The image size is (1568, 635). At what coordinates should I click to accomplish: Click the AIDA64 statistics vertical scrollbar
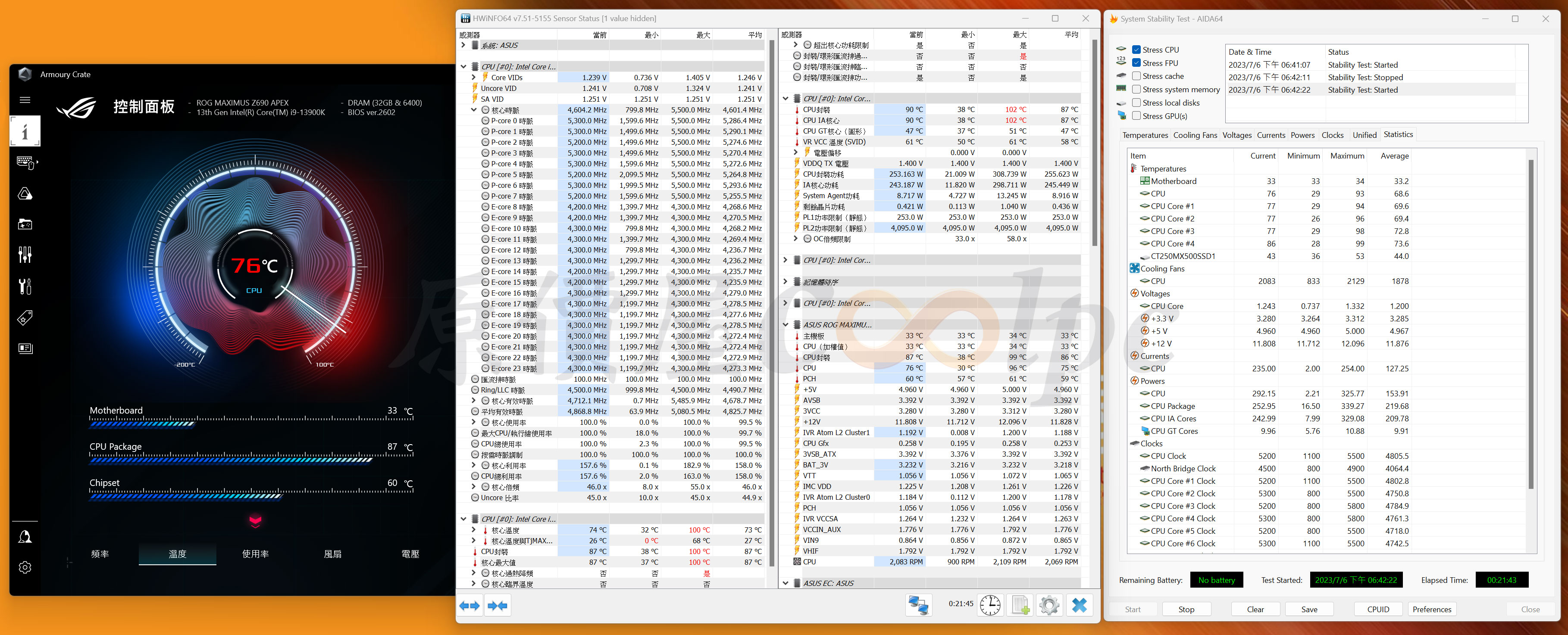tap(1531, 324)
